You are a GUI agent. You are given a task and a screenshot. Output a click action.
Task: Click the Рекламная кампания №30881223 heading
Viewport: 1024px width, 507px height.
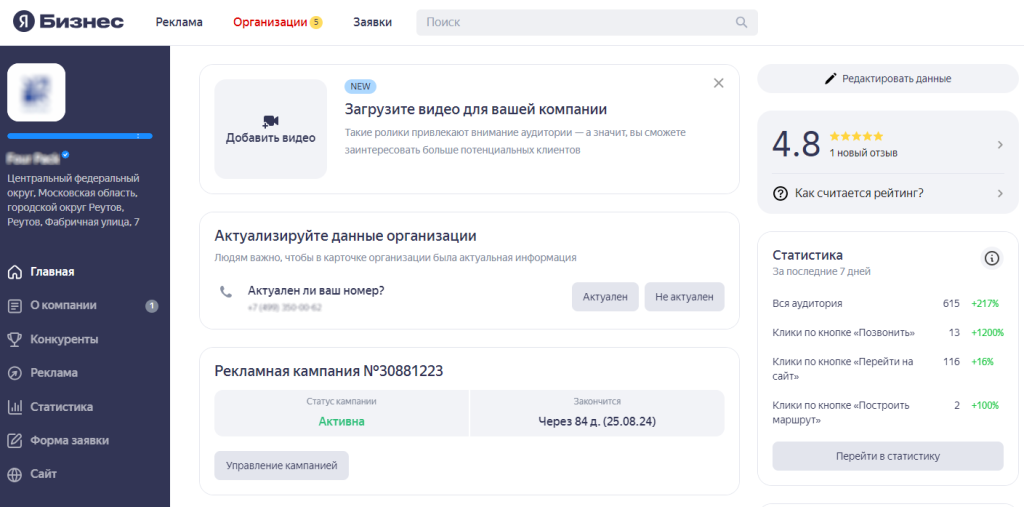coord(328,371)
